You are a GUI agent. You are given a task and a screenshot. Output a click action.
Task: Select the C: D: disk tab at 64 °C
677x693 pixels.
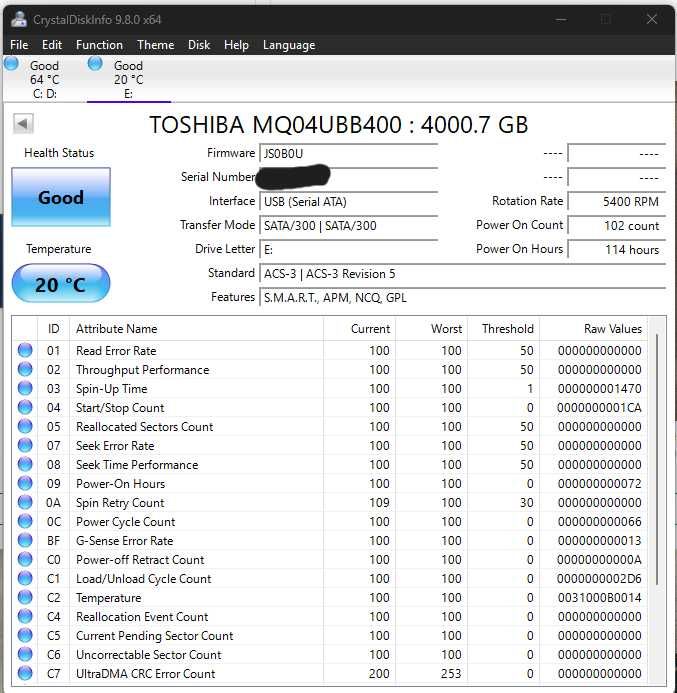click(44, 80)
